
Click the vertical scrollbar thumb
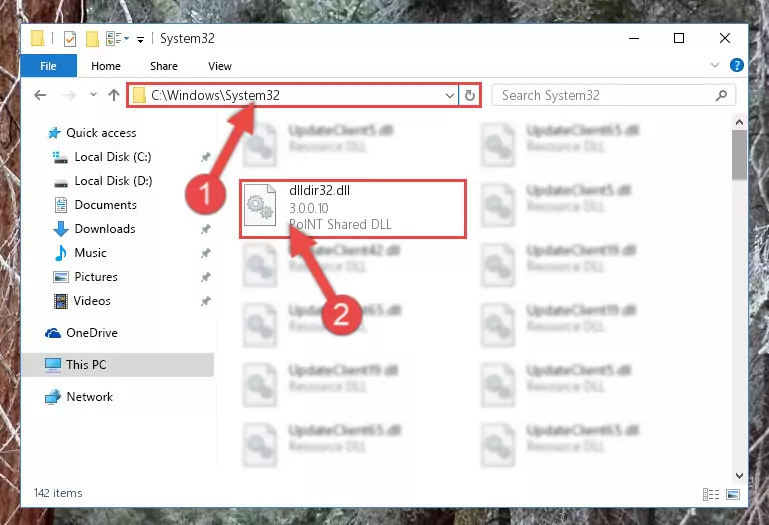tap(739, 155)
